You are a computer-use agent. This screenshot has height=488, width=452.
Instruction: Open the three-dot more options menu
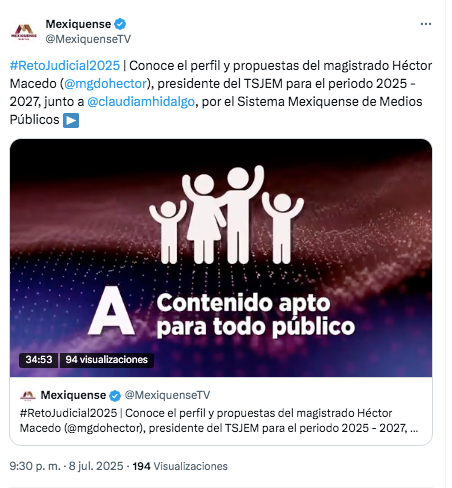pyautogui.click(x=426, y=24)
